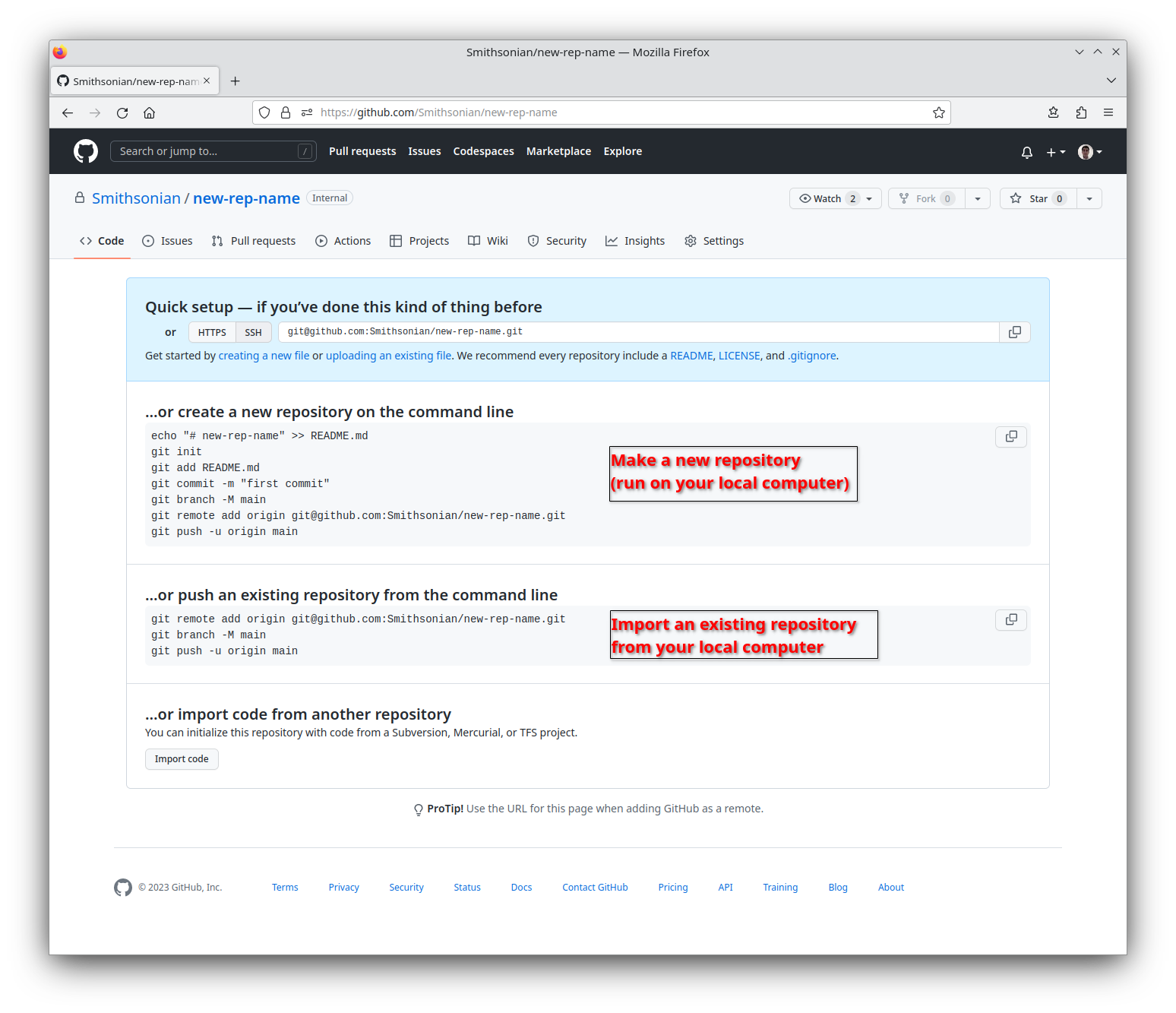Open the footer Terms link
This screenshot has width=1176, height=1013.
click(285, 888)
